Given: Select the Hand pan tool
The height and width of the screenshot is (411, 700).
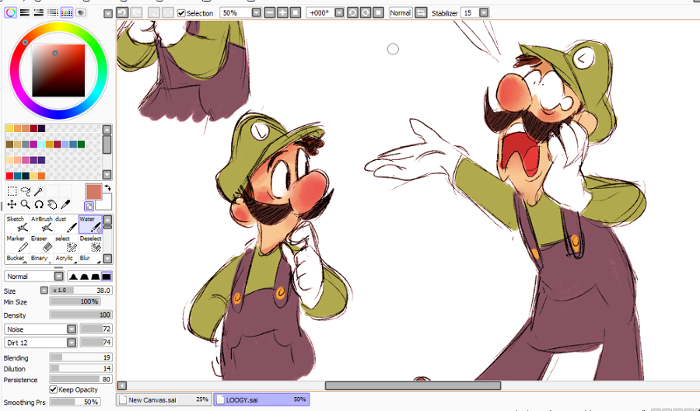Looking at the screenshot, I should tap(52, 205).
